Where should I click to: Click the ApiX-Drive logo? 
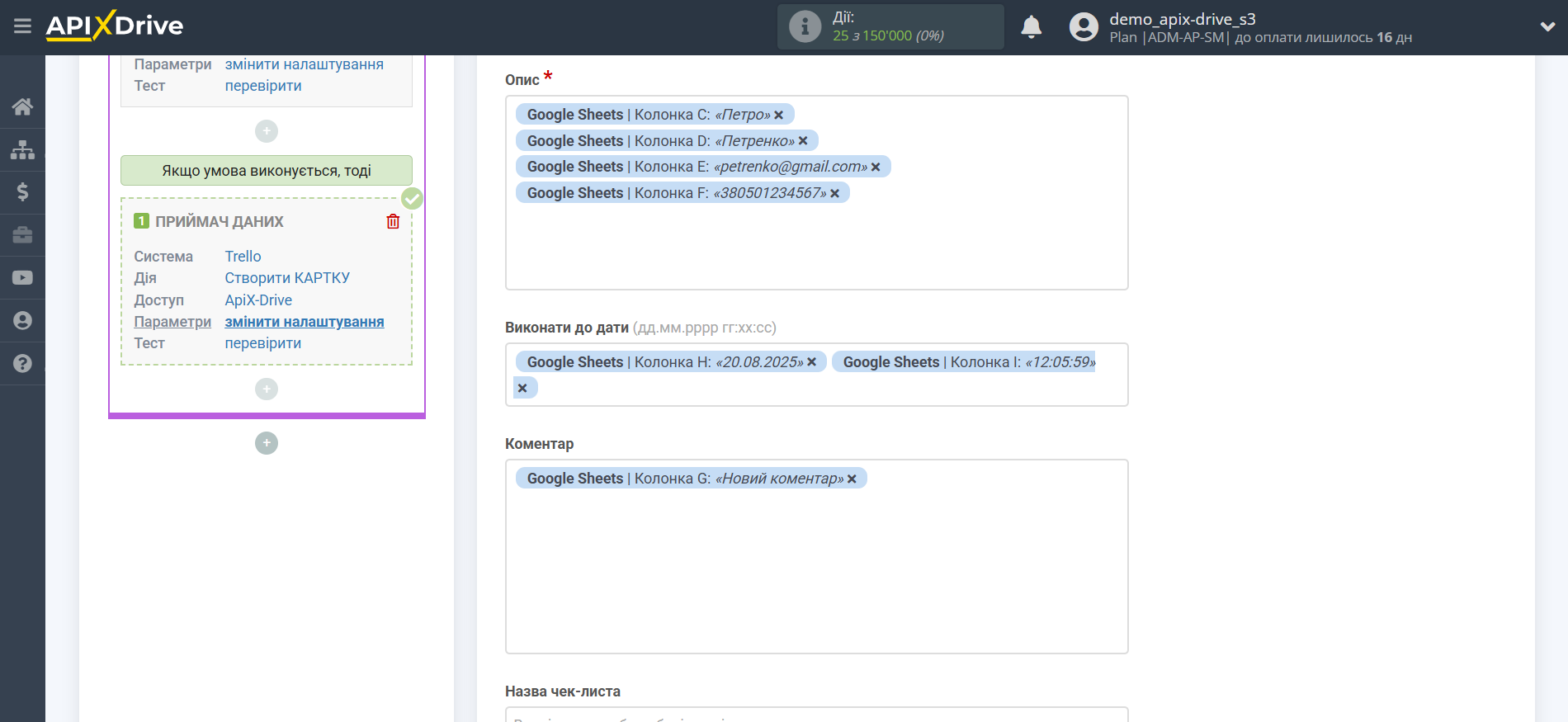(115, 26)
